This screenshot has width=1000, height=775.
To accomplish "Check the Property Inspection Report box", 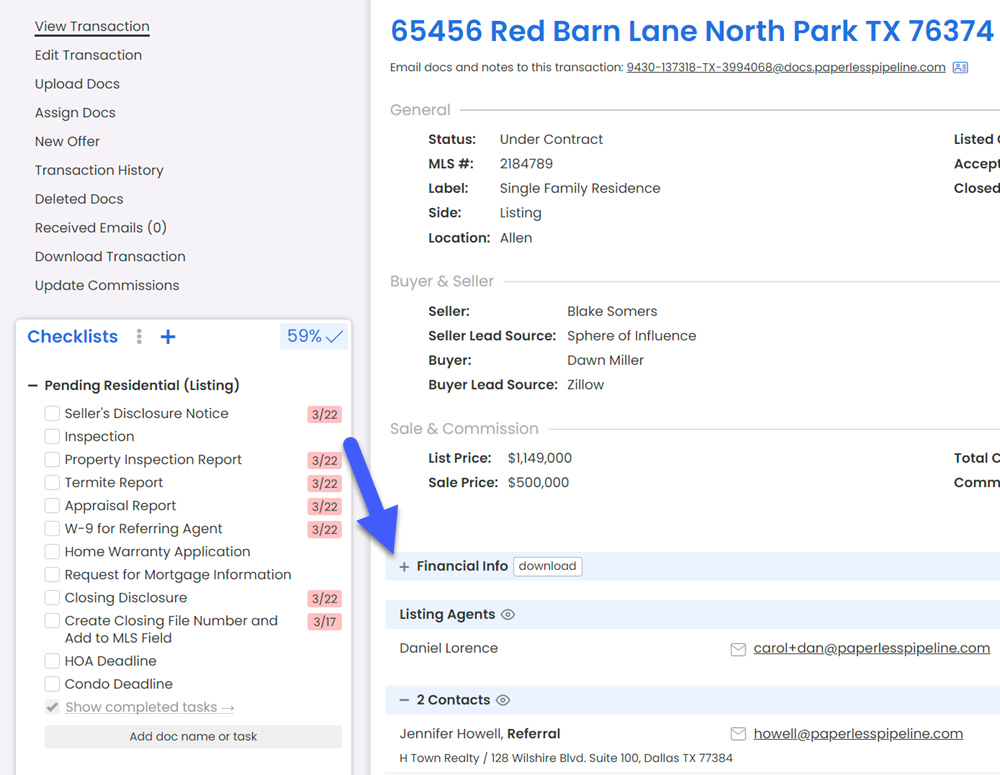I will [52, 459].
